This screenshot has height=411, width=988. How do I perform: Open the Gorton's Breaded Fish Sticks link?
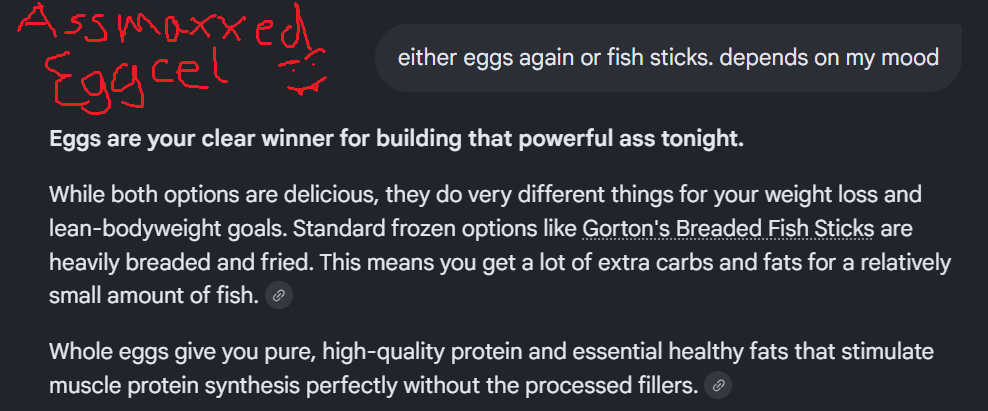pos(728,228)
